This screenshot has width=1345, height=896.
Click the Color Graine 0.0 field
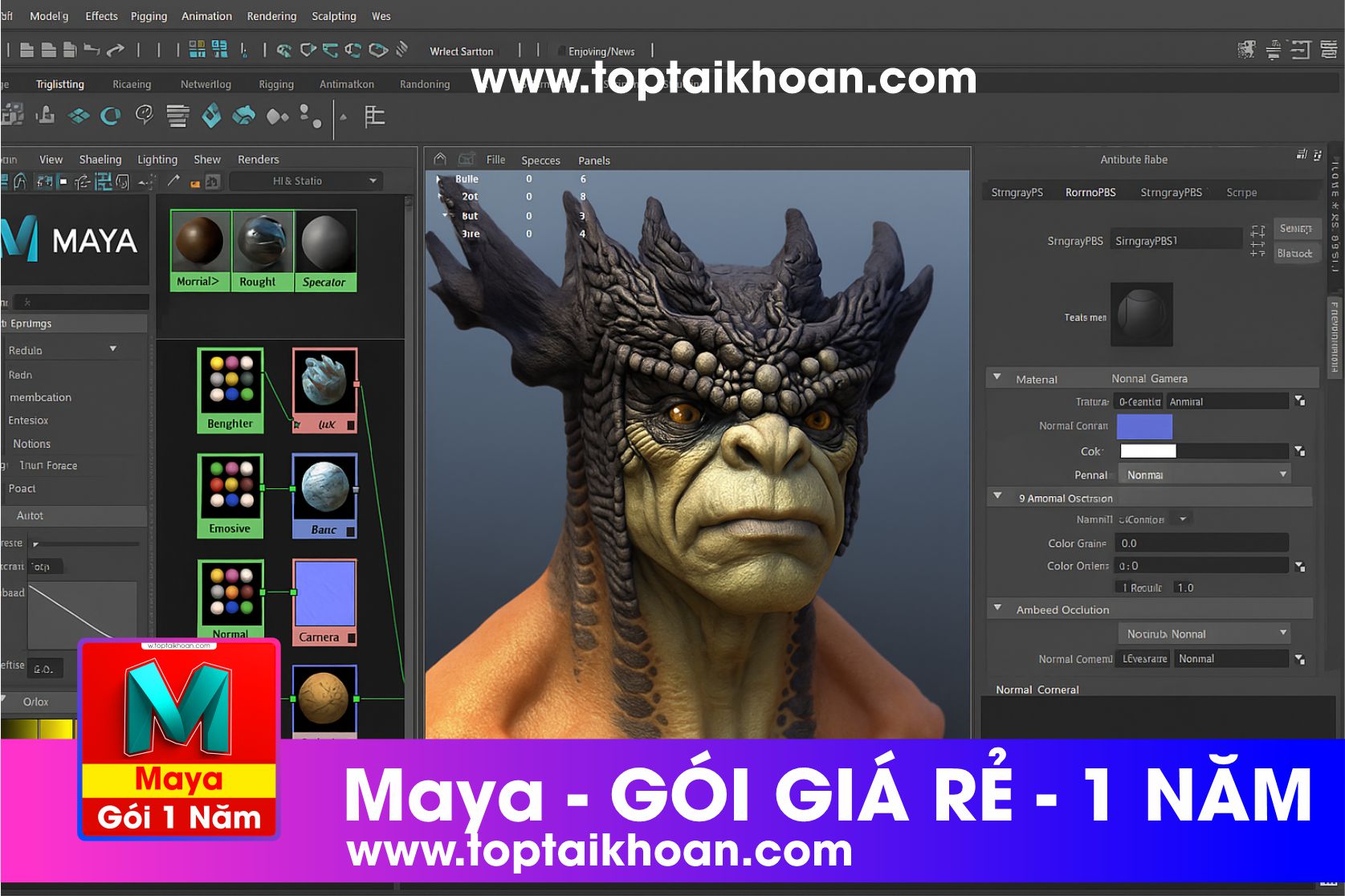click(x=1202, y=544)
